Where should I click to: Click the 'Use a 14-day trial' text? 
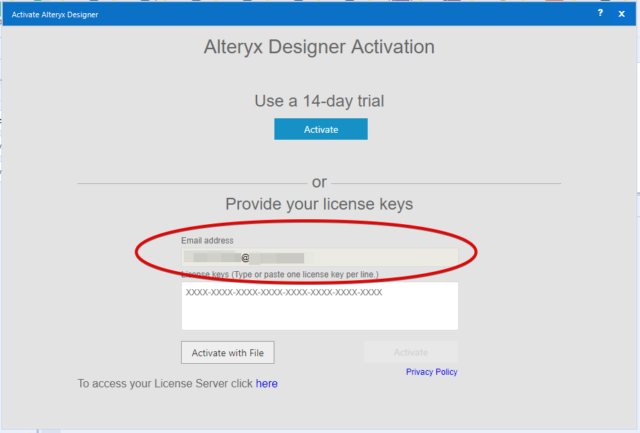pyautogui.click(x=319, y=101)
